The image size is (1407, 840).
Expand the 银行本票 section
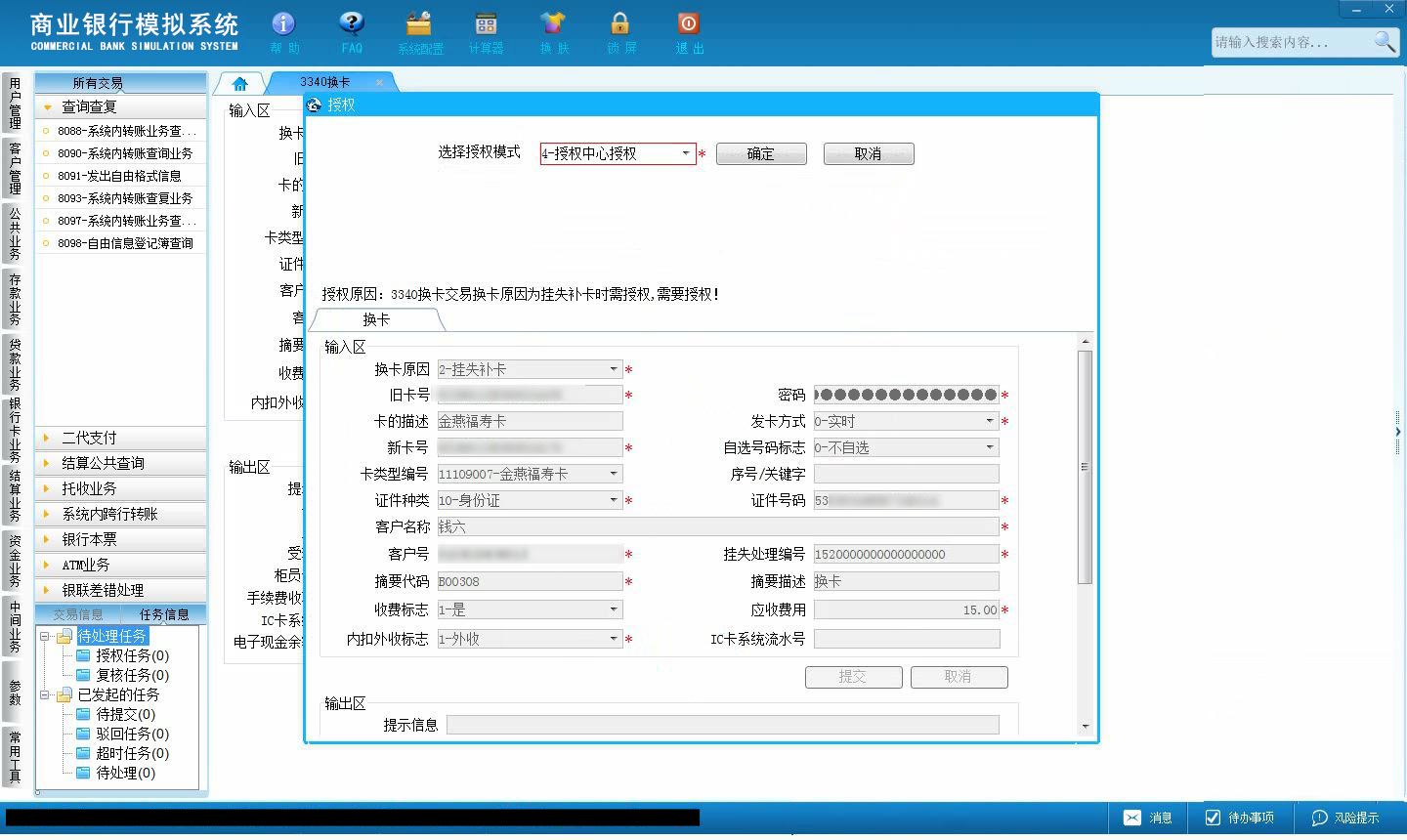[x=121, y=539]
